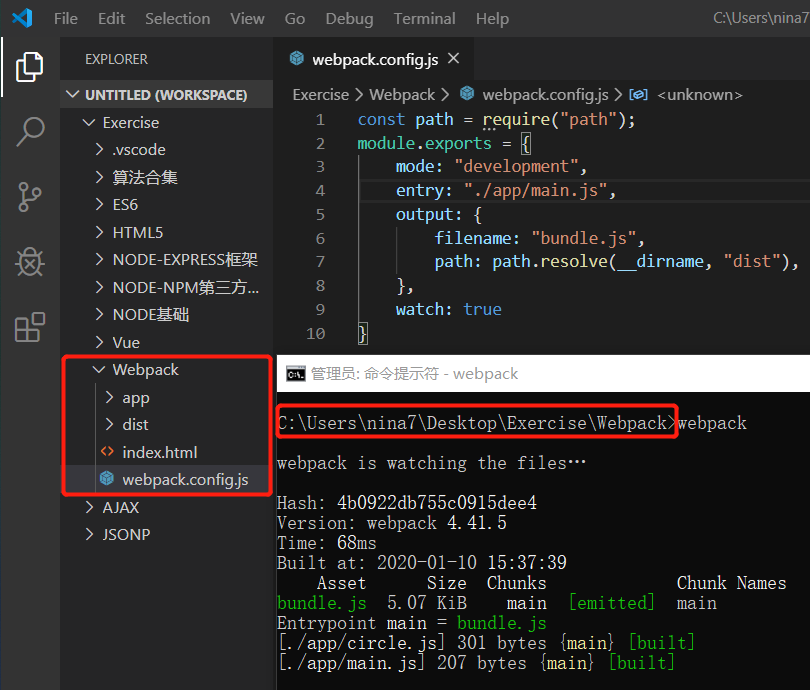Click the webpack.config.js breadcrumb text
The width and height of the screenshot is (810, 690).
coord(545,95)
